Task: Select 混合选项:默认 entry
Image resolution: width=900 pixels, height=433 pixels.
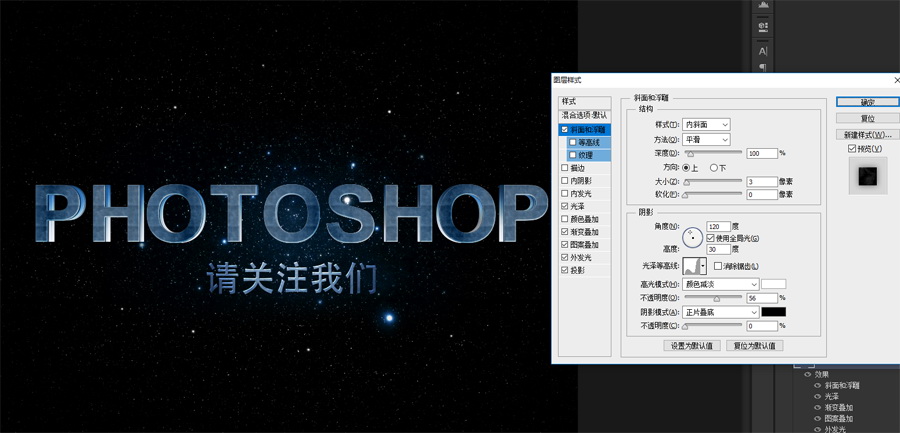Action: [x=584, y=115]
